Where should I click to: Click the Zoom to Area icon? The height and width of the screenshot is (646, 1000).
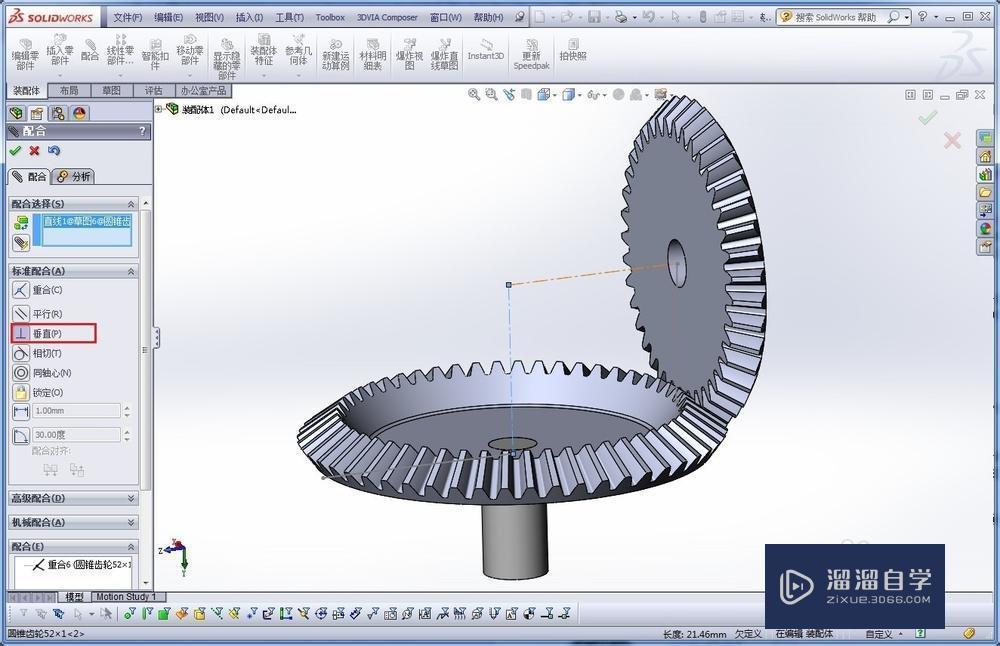point(491,94)
